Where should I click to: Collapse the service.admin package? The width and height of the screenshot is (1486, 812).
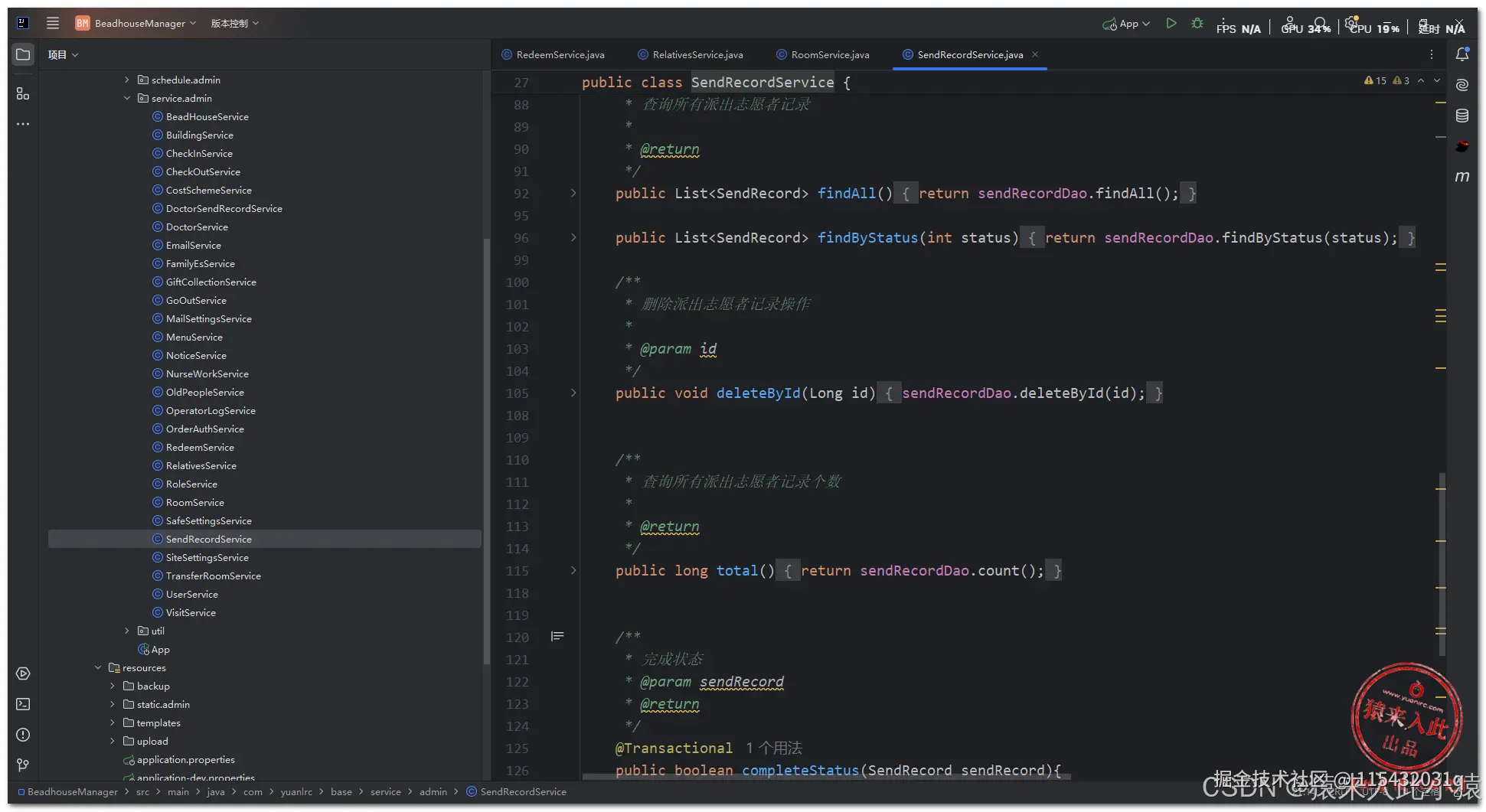click(x=127, y=98)
